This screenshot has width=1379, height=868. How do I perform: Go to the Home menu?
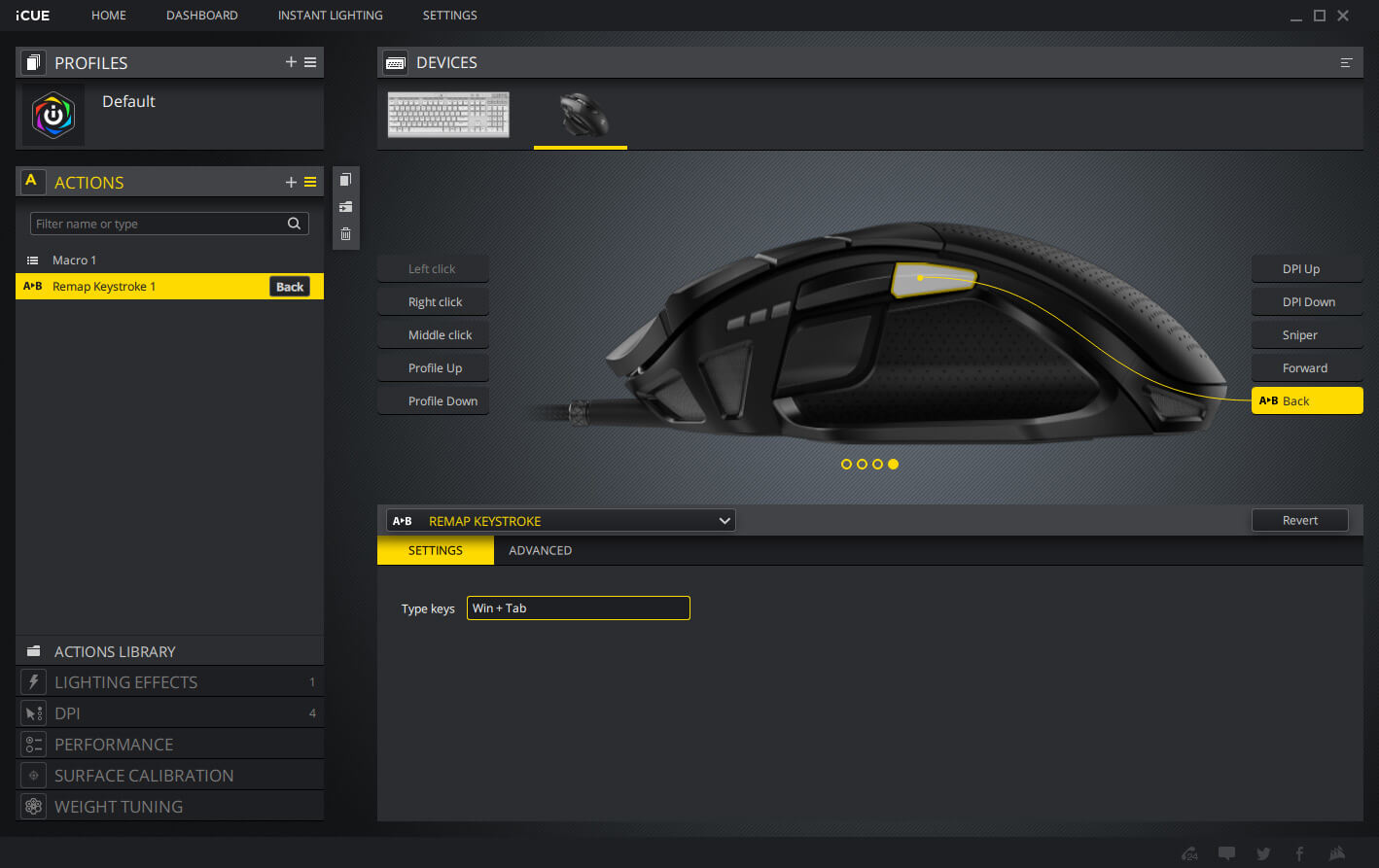[109, 16]
